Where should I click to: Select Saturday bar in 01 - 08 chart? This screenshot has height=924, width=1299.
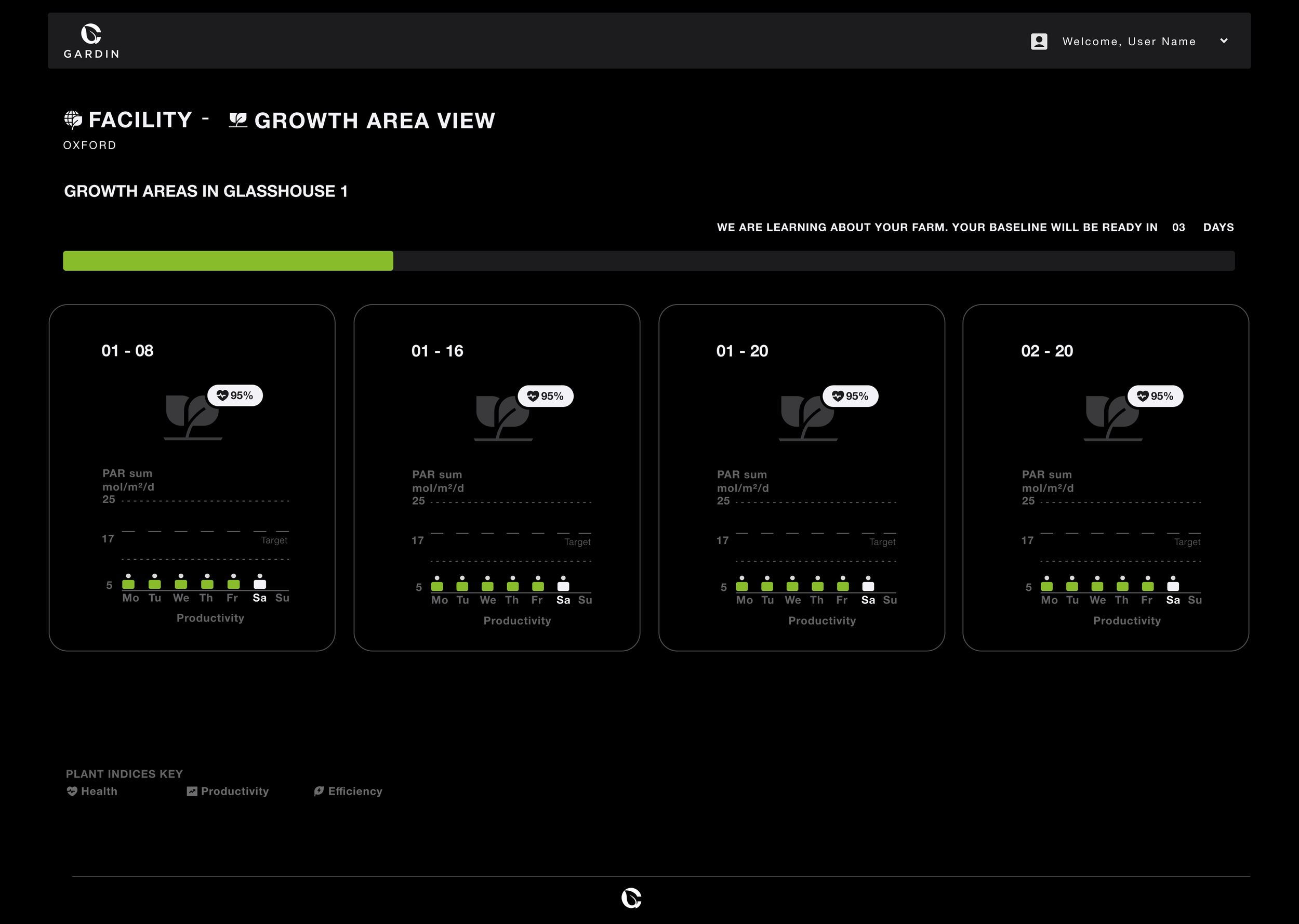260,583
